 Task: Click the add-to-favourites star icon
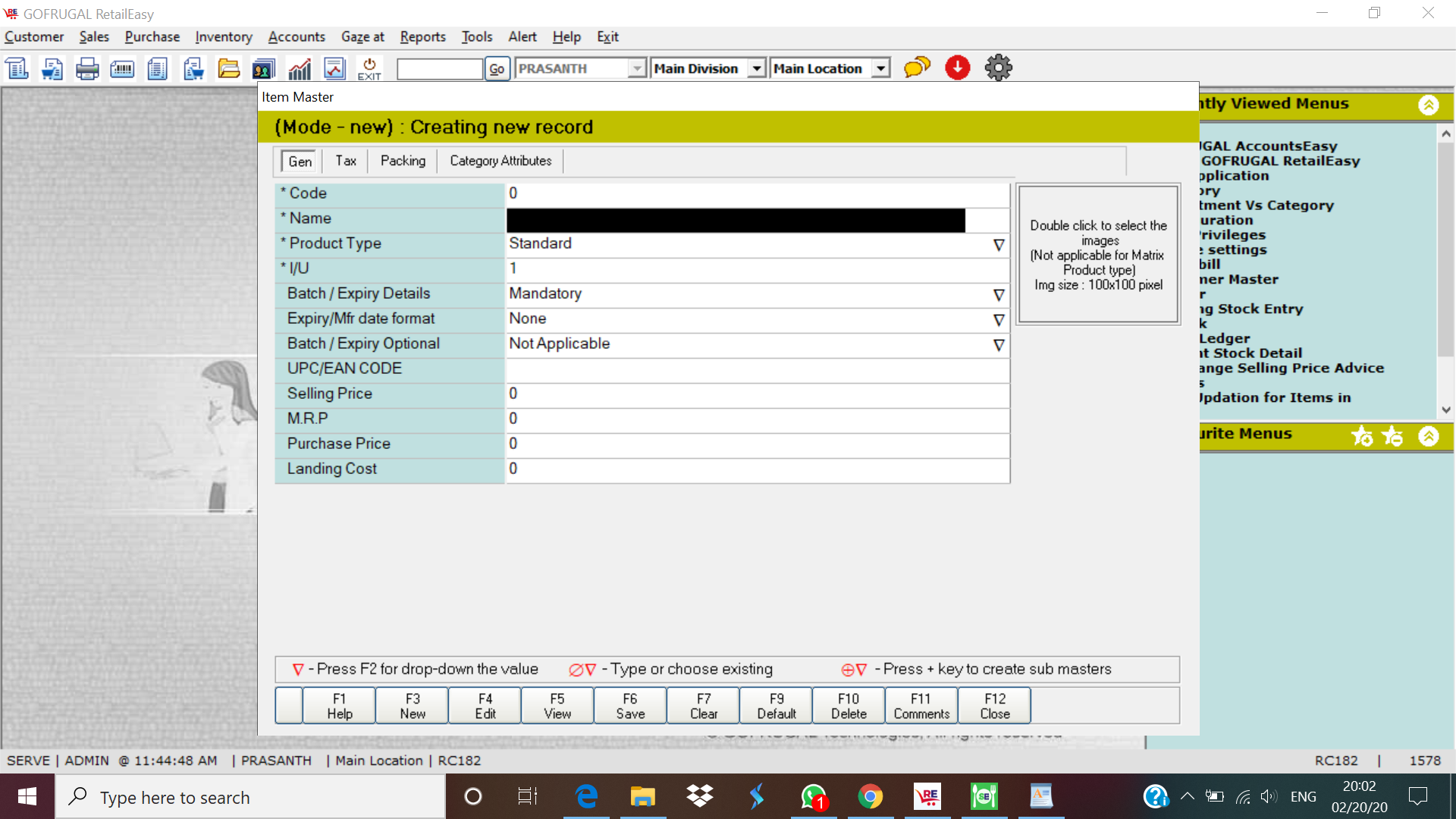tap(1362, 436)
